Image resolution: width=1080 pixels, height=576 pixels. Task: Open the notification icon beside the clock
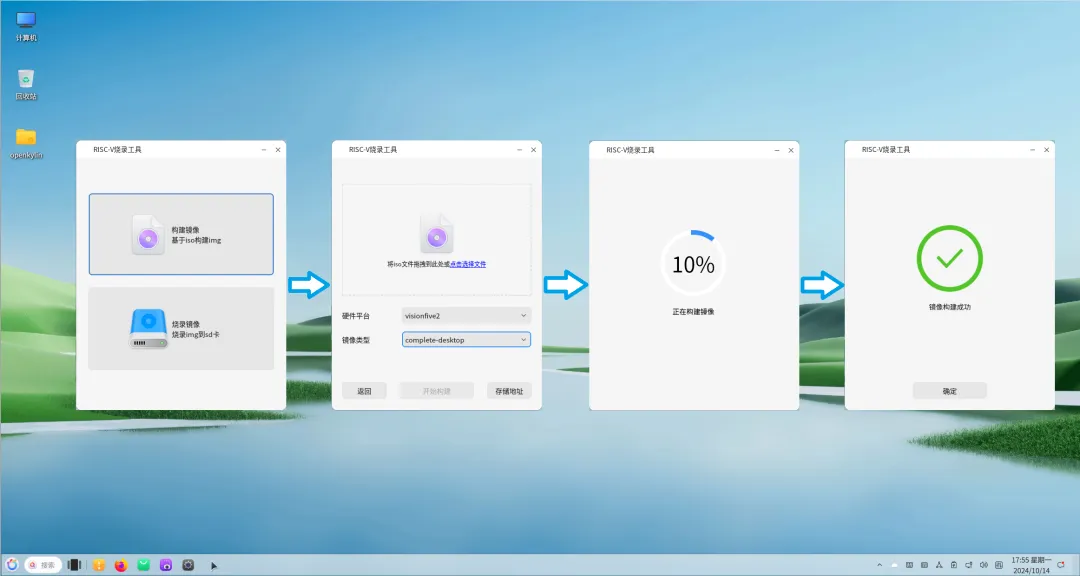[x=1060, y=565]
